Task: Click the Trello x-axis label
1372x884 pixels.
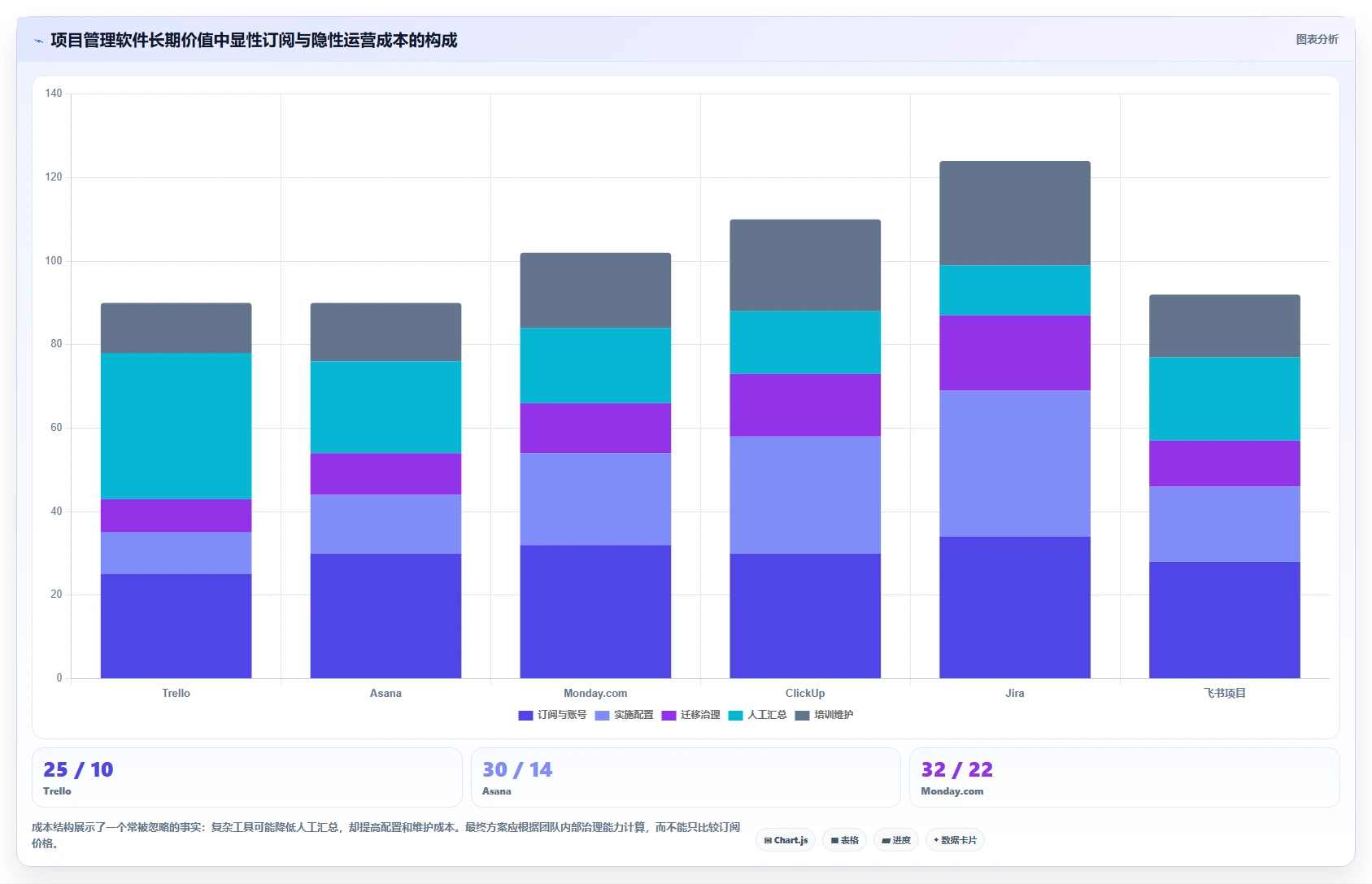Action: click(176, 694)
